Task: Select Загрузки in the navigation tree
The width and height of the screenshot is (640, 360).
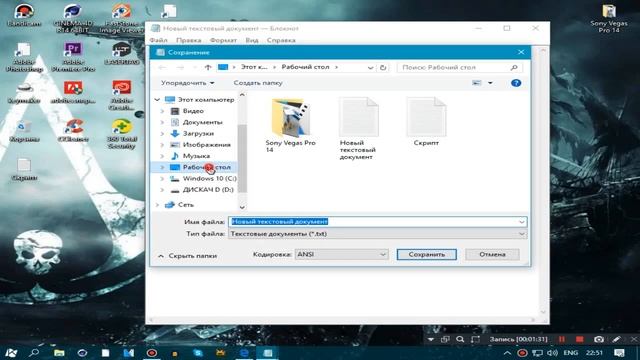Action: point(198,133)
